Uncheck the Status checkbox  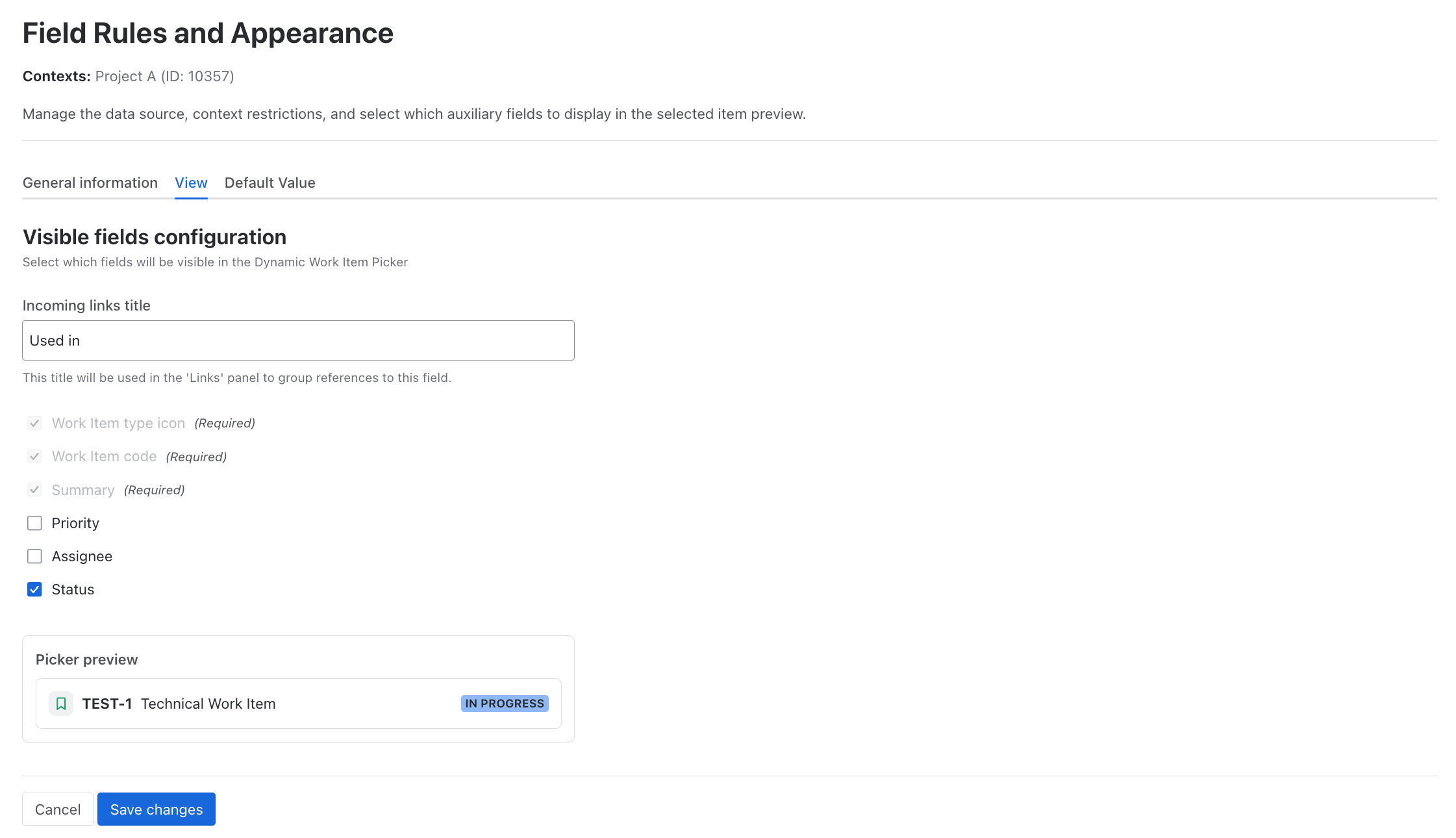tap(34, 589)
